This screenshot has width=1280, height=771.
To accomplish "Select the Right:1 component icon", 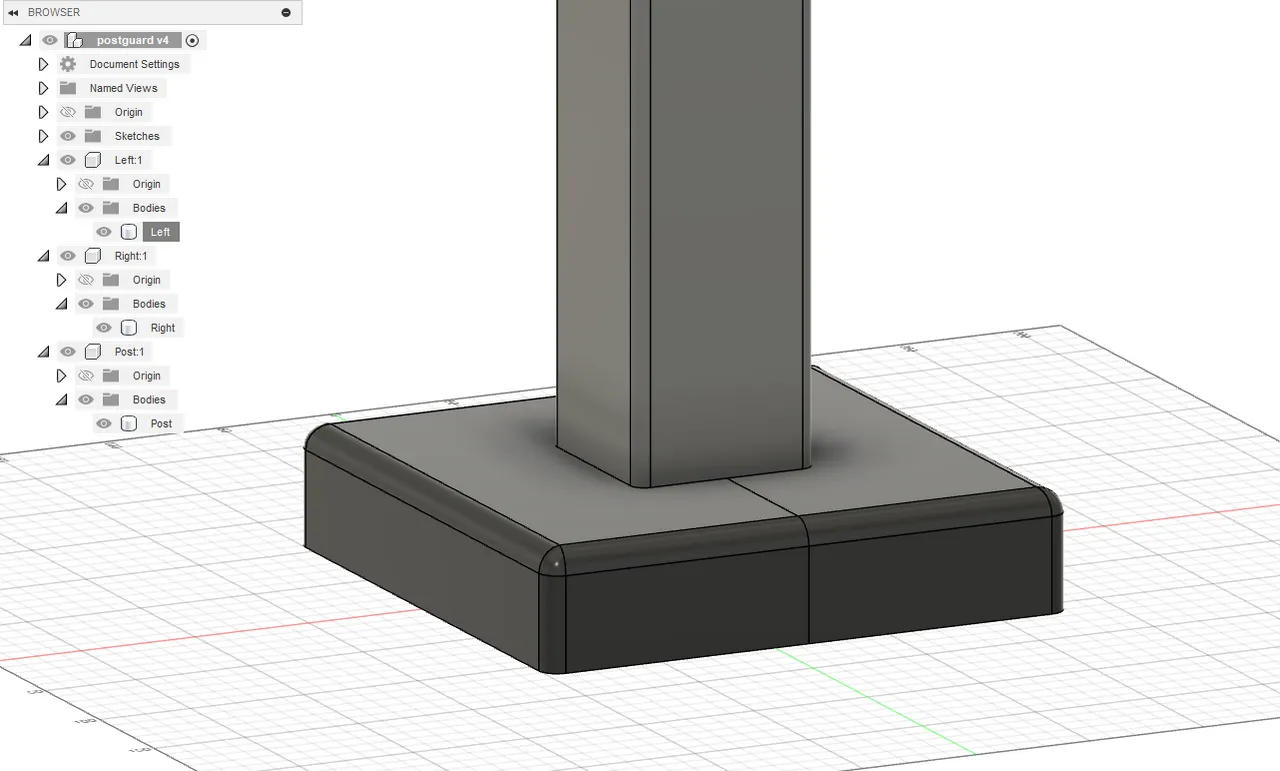I will coord(93,255).
